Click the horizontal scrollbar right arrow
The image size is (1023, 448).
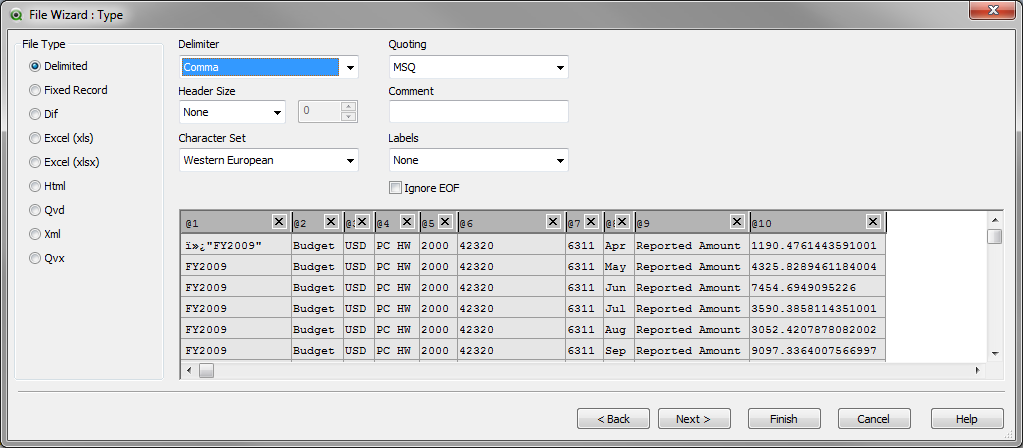[977, 370]
